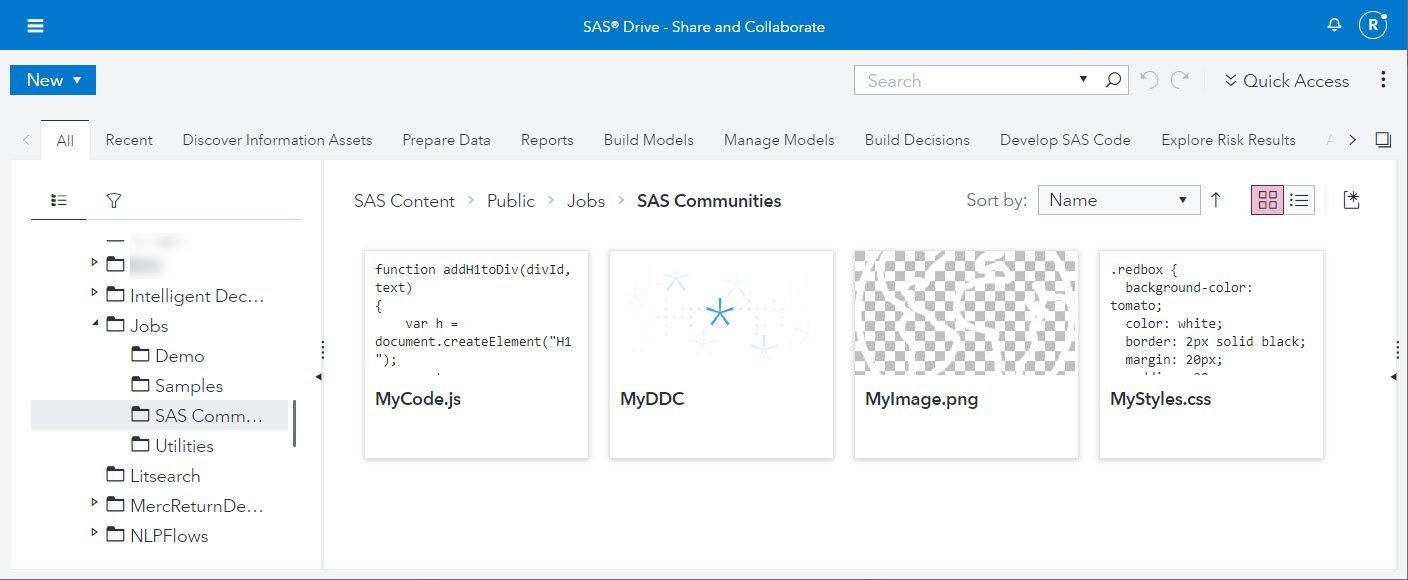Screen dimensions: 1408x580
Task: Collapse the Jobs folder
Action: (x=96, y=324)
